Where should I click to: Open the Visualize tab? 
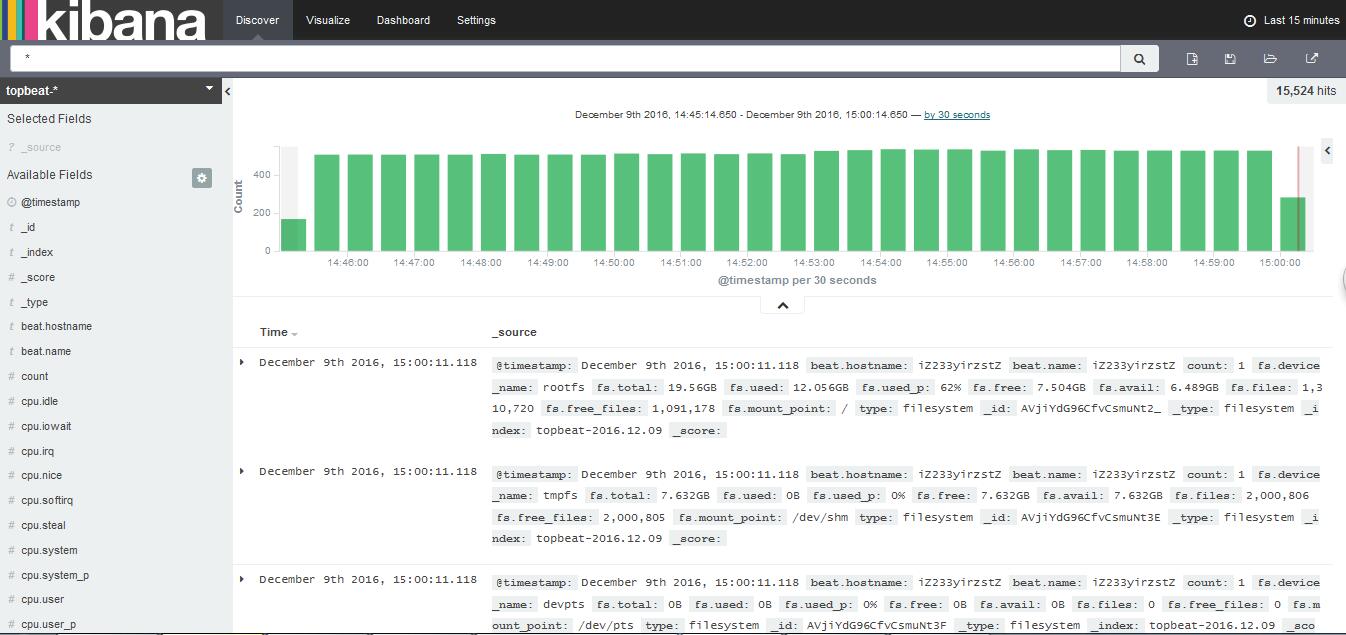pos(328,20)
